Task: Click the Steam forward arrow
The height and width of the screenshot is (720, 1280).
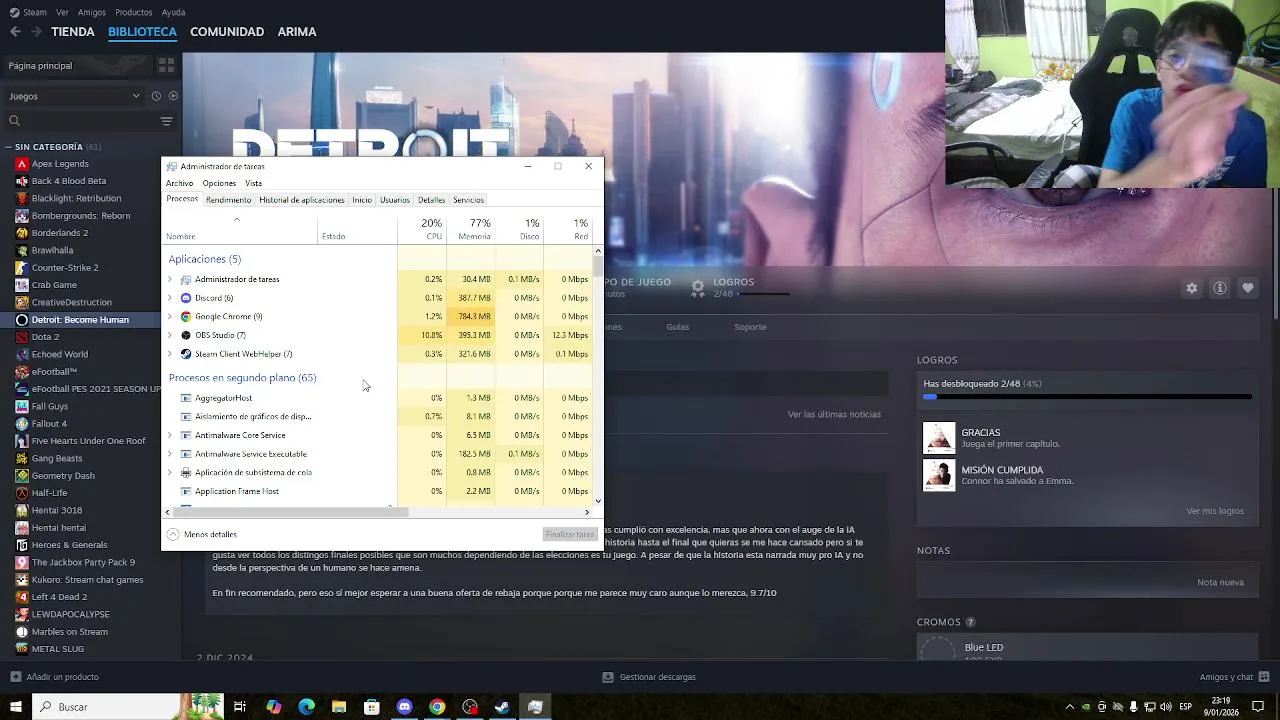Action: pyautogui.click(x=36, y=32)
